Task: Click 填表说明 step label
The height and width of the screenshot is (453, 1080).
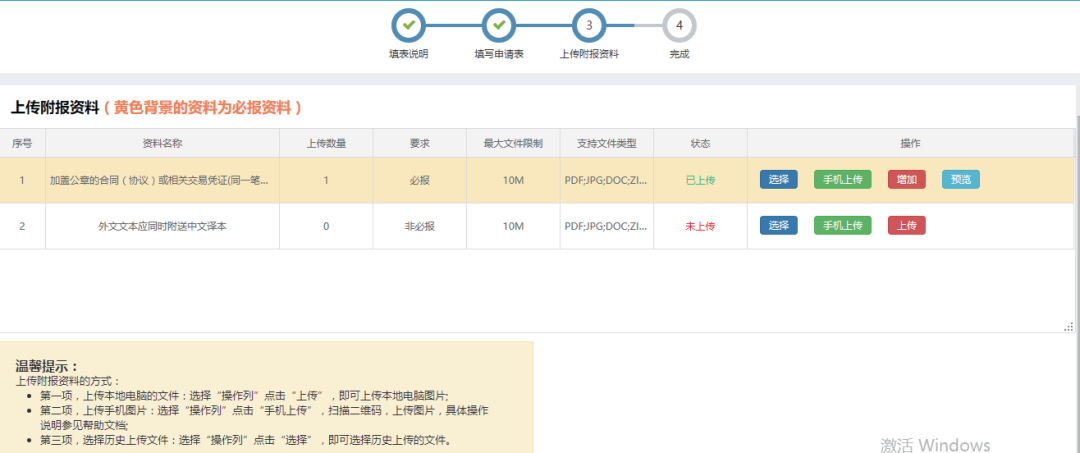Action: pos(408,54)
